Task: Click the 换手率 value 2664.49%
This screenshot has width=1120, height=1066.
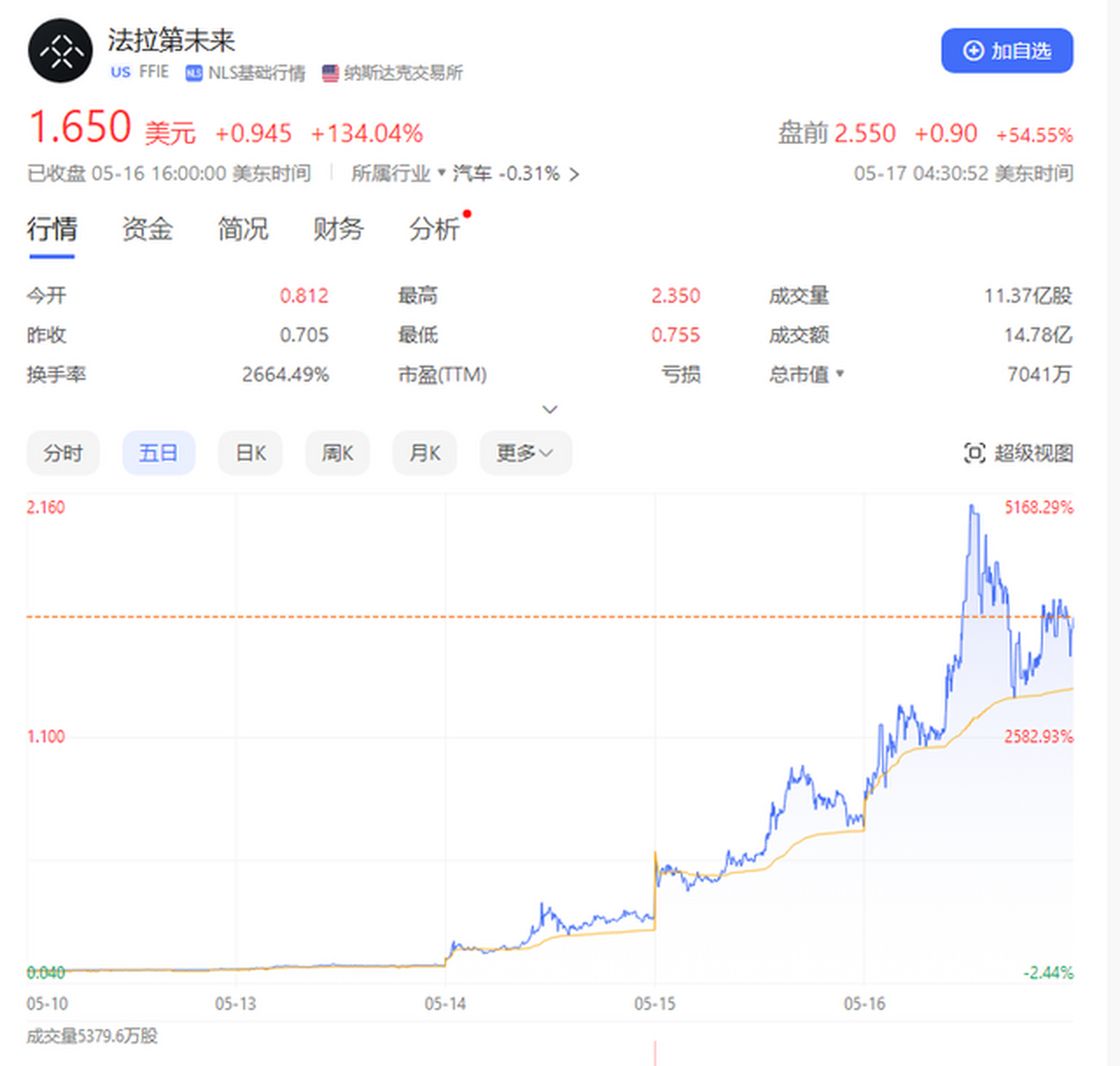Action: click(286, 375)
